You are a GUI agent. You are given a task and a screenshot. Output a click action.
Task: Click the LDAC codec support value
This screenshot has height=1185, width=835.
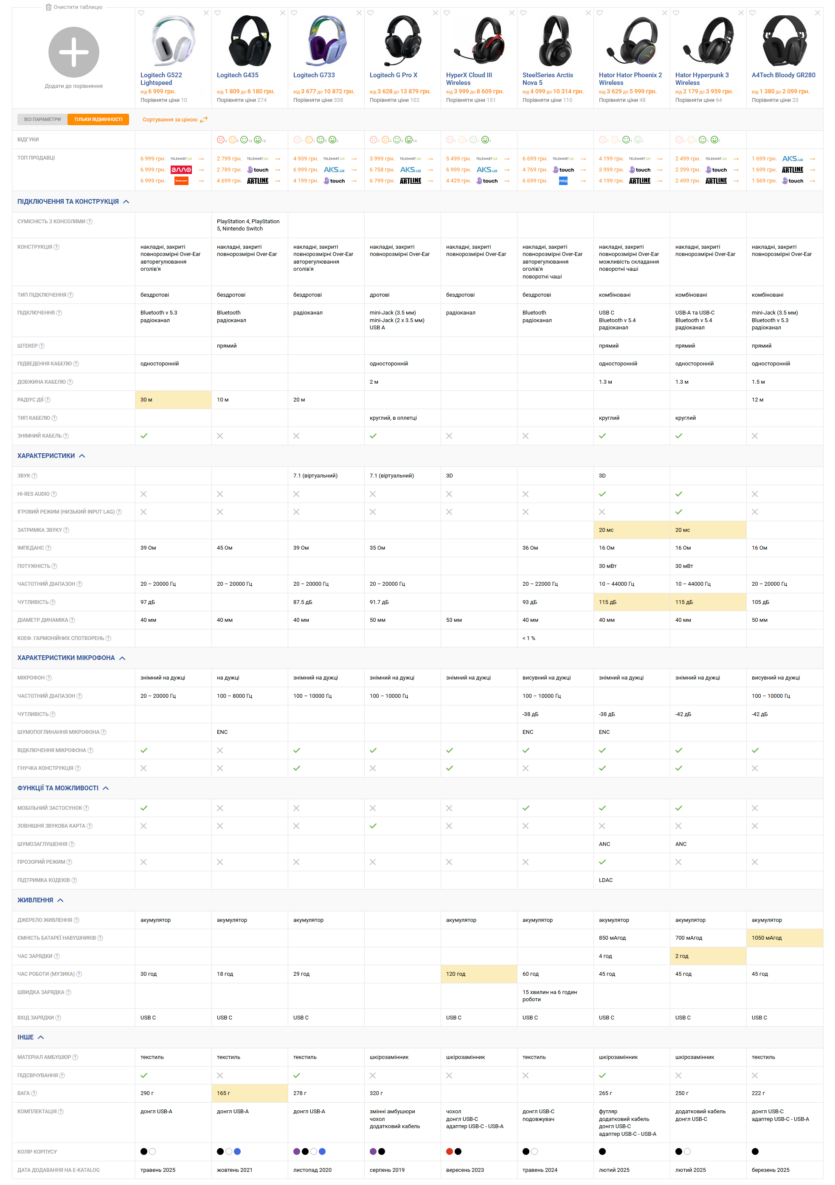[606, 880]
